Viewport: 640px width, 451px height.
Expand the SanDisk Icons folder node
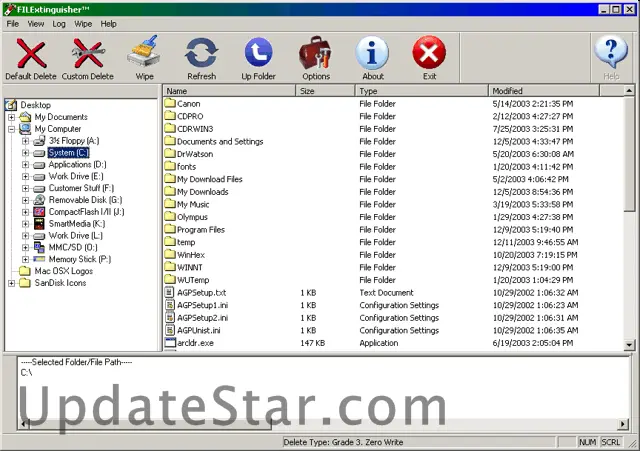(x=12, y=283)
